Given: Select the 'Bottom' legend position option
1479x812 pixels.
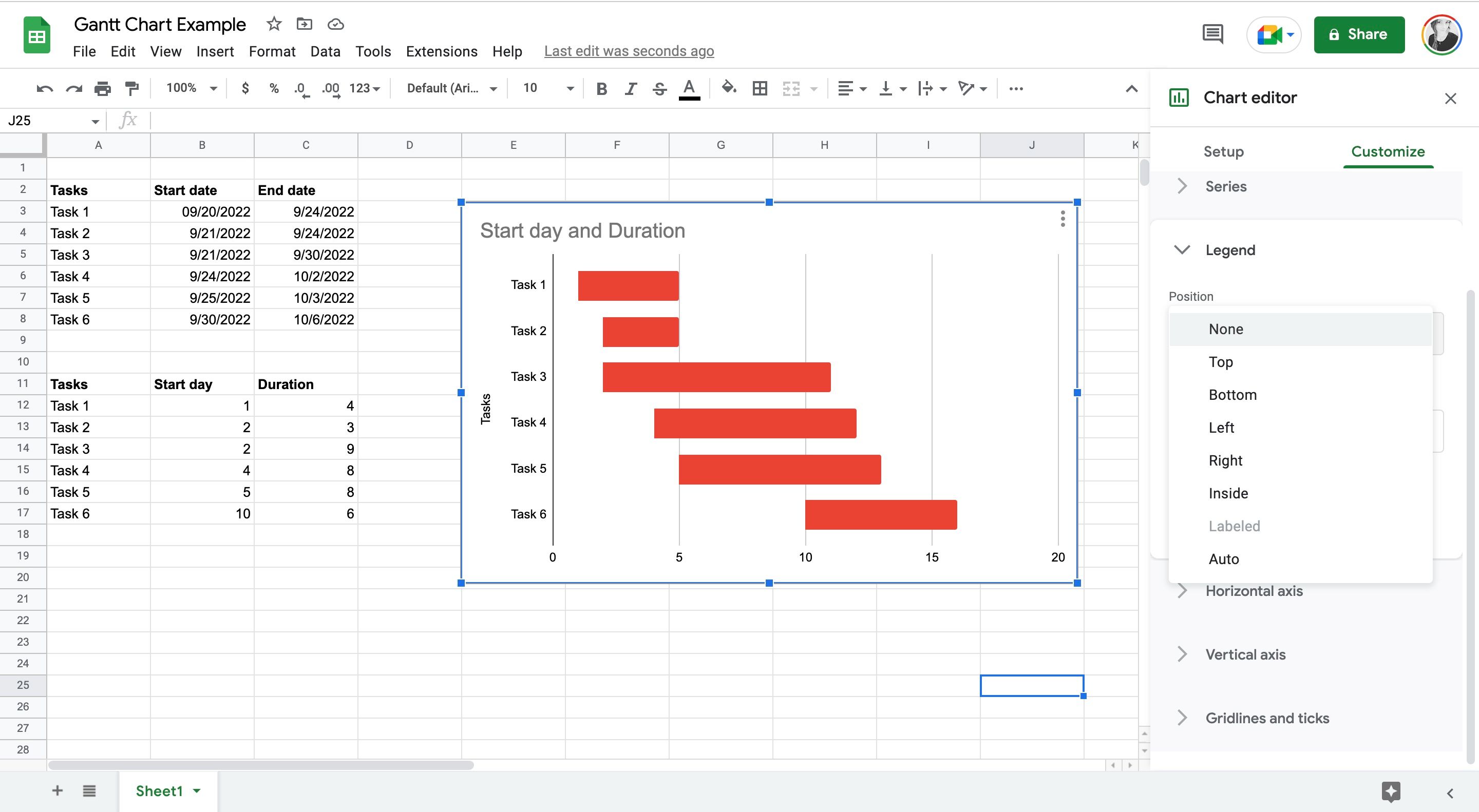Looking at the screenshot, I should pyautogui.click(x=1232, y=394).
